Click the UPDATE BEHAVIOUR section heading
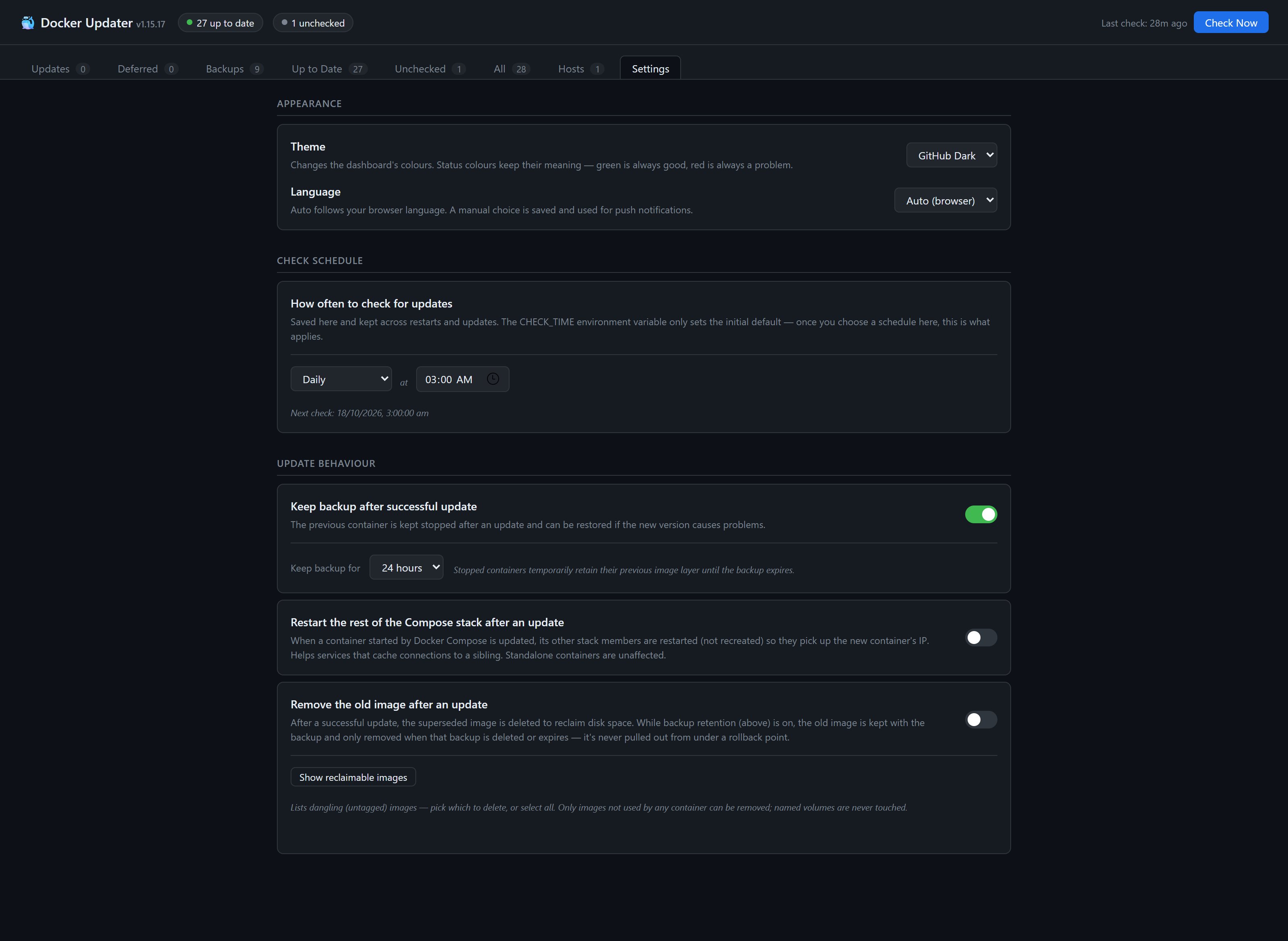This screenshot has height=941, width=1288. point(326,463)
